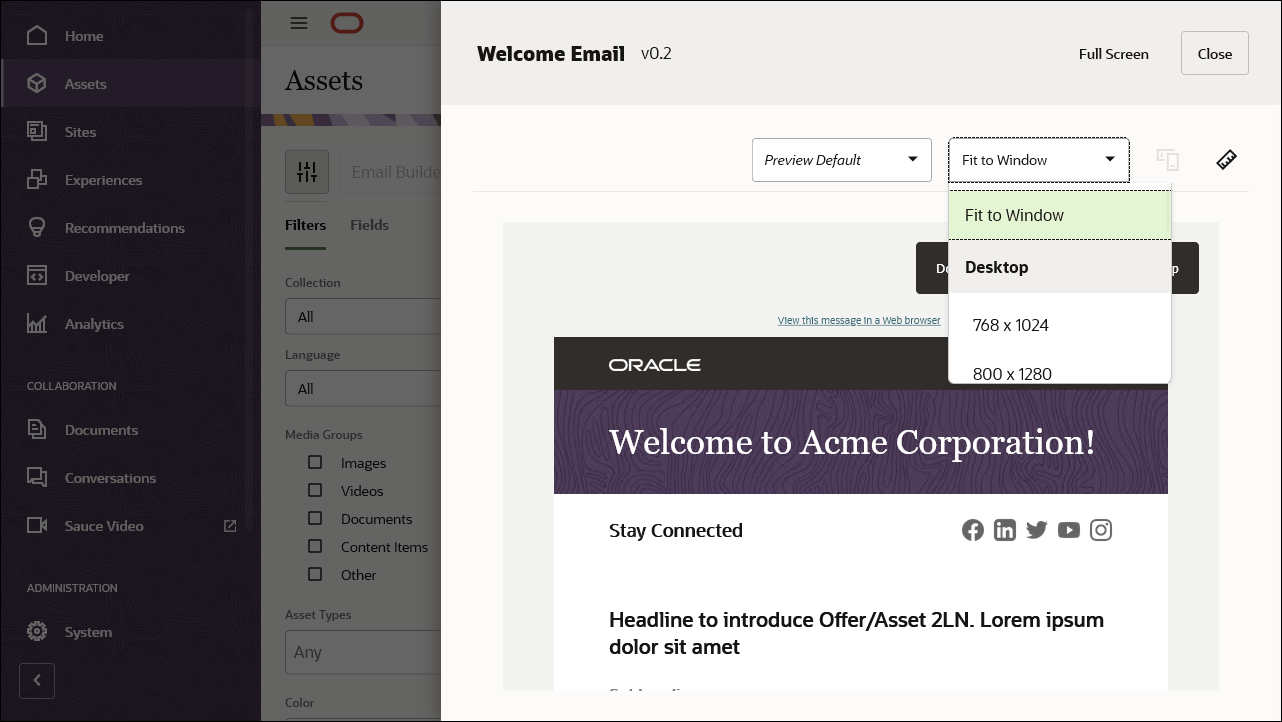This screenshot has width=1282, height=722.
Task: Collapse the sidebar with the chevron button
Action: [37, 681]
